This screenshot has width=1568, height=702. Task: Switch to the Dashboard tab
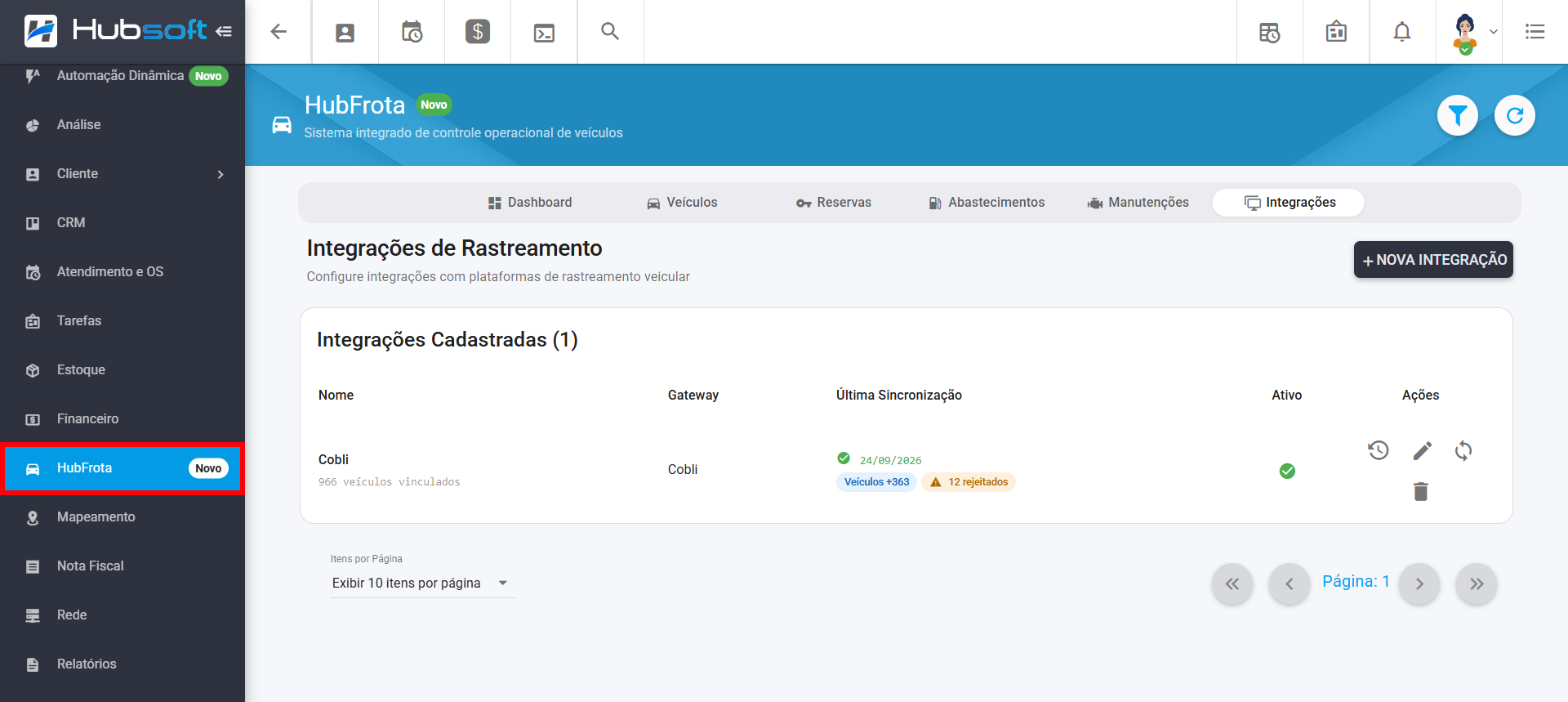click(x=530, y=203)
